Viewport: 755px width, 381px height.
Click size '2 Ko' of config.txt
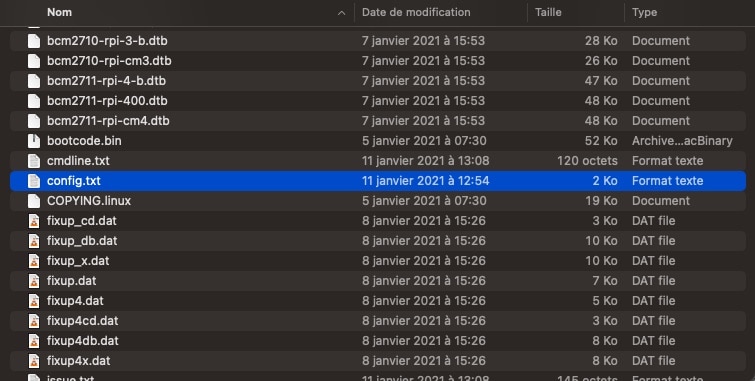(605, 181)
